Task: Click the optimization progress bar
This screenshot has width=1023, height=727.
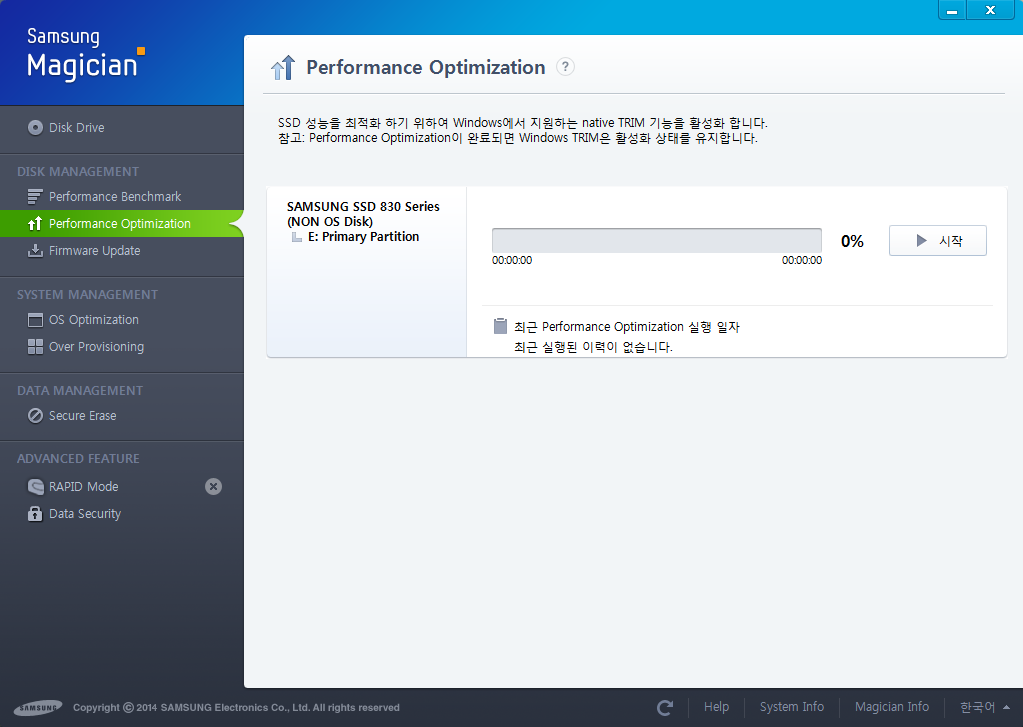Action: [656, 240]
